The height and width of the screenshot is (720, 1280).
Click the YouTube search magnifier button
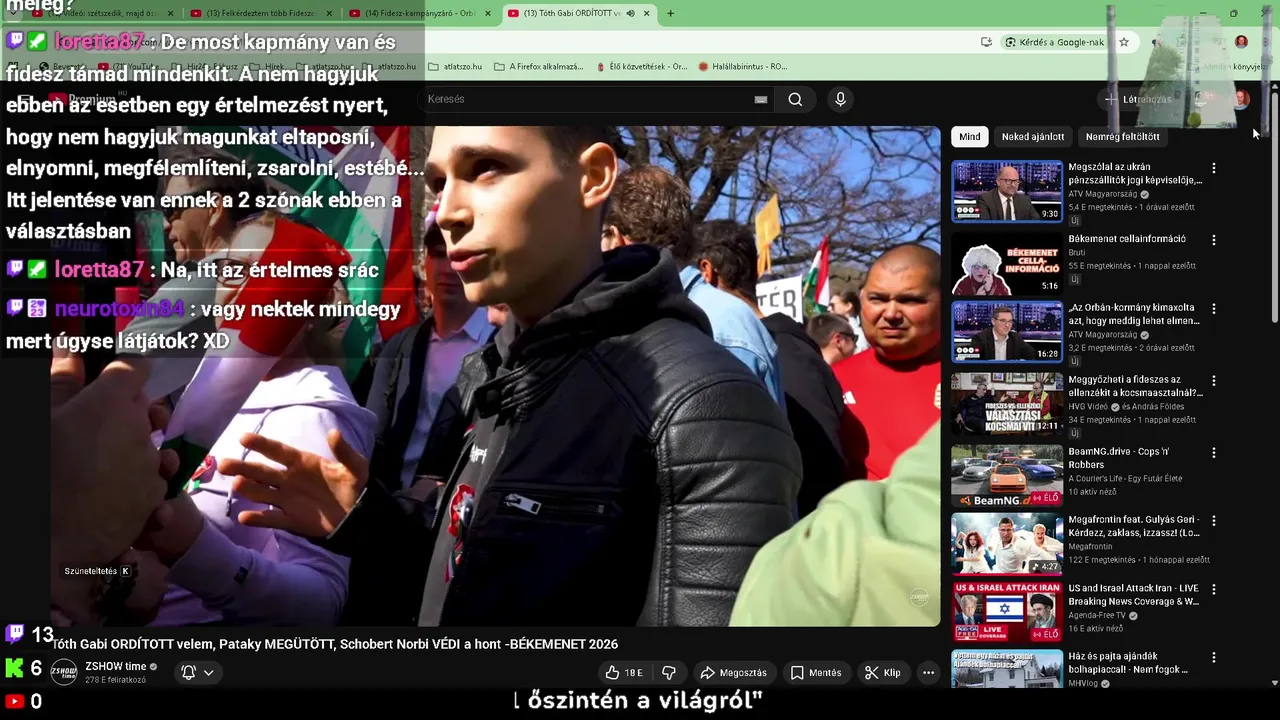(x=795, y=99)
